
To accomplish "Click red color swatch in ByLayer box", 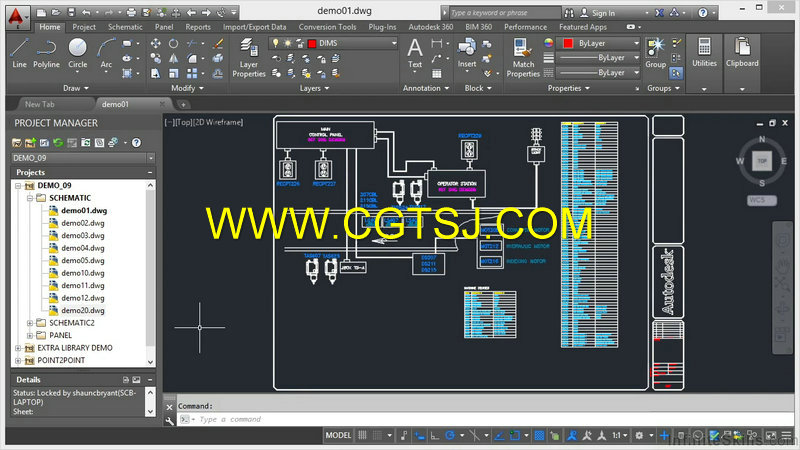I will point(568,43).
